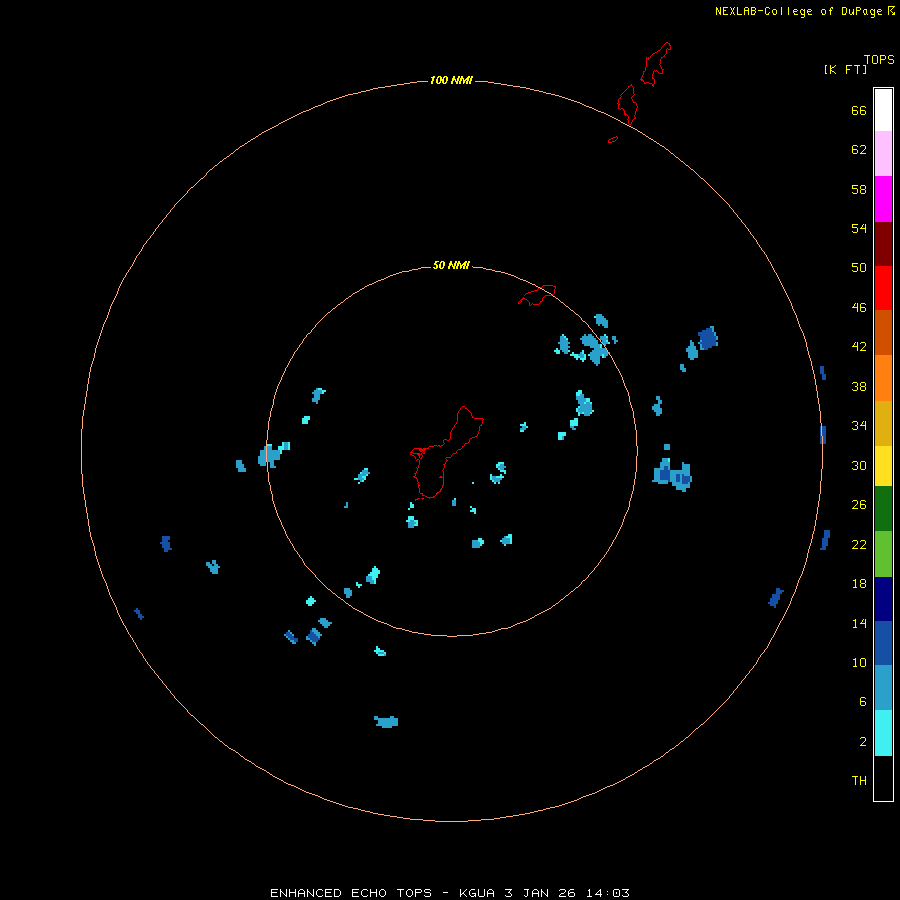The image size is (900, 900).
Task: Click the legend value 34
Action: click(859, 426)
